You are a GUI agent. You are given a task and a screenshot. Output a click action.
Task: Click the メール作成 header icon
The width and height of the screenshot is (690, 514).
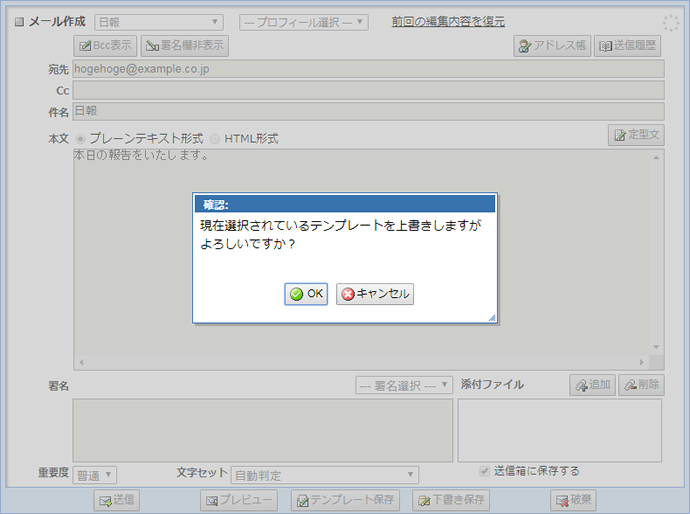click(19, 22)
